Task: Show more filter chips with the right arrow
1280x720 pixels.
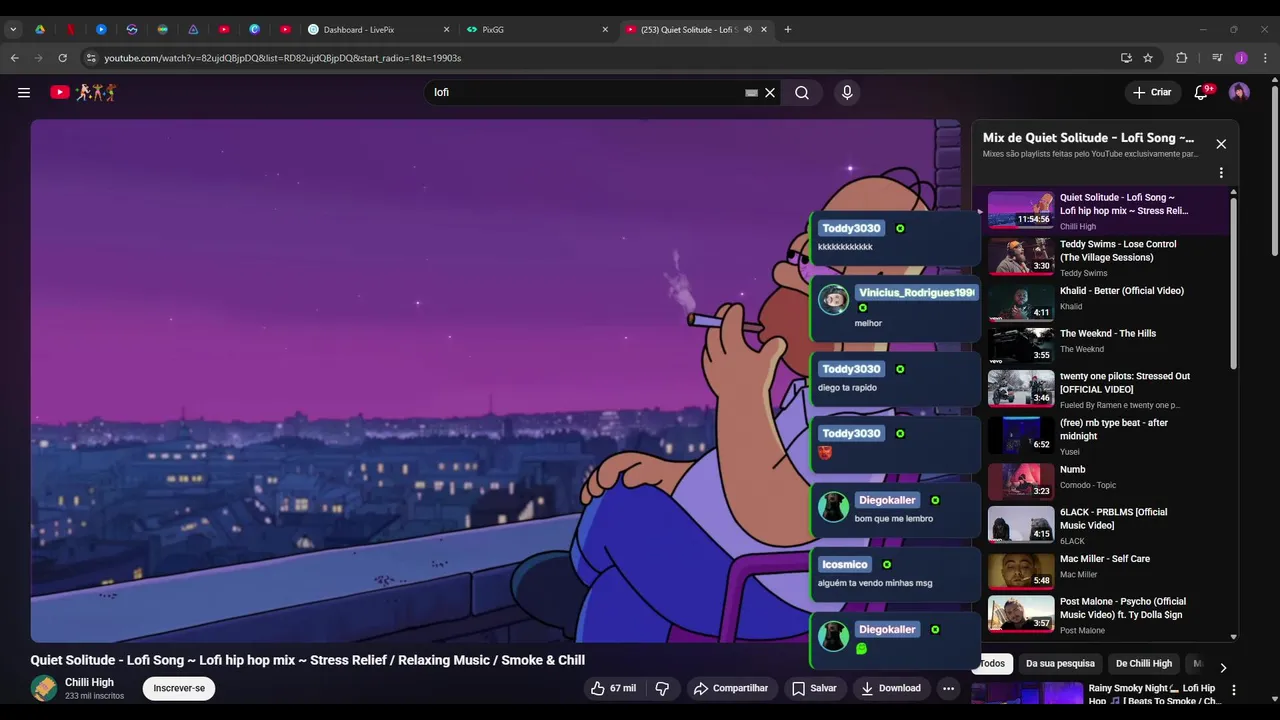Action: 1222,667
